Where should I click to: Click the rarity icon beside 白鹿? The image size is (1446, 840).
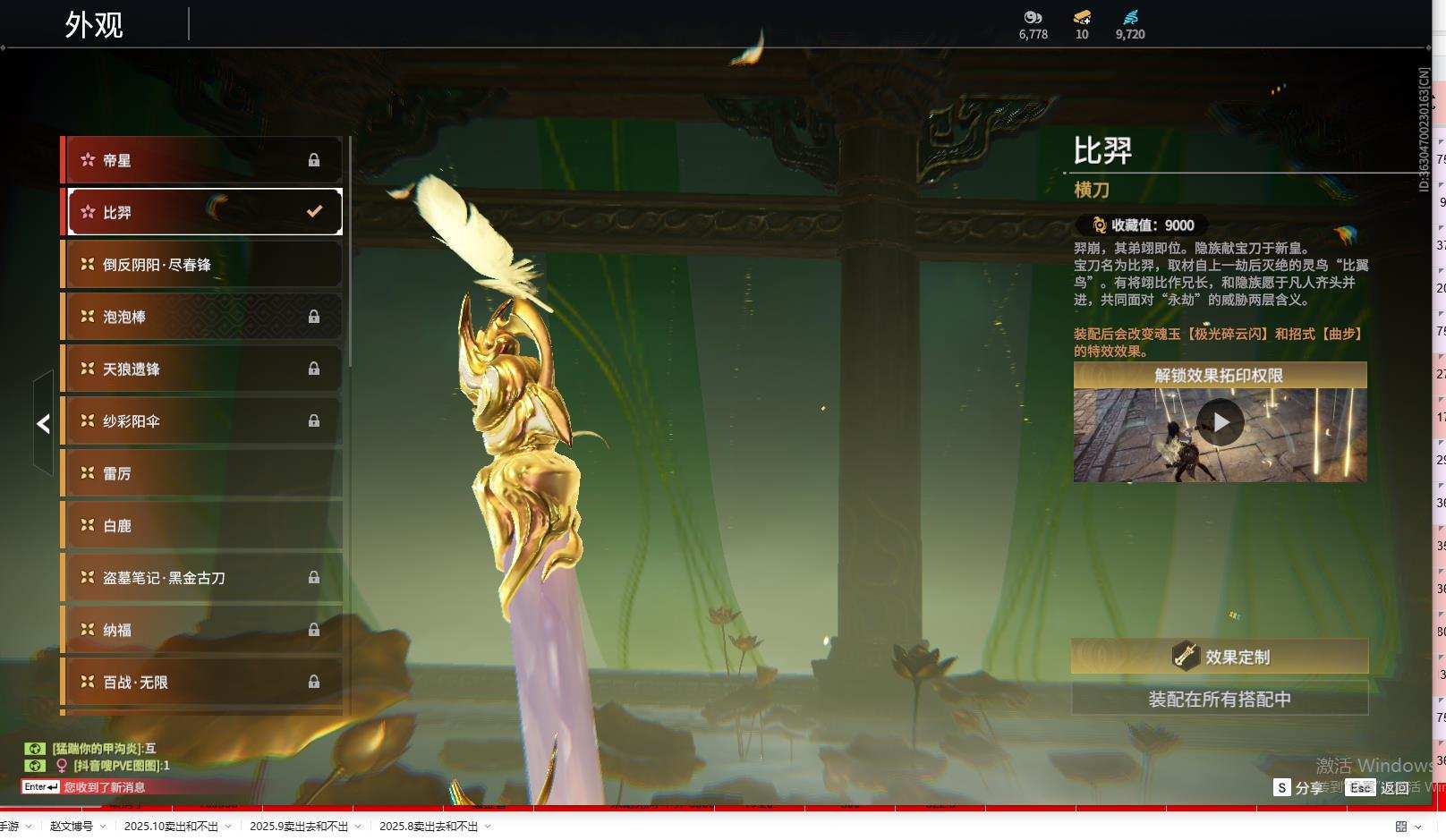(x=88, y=525)
